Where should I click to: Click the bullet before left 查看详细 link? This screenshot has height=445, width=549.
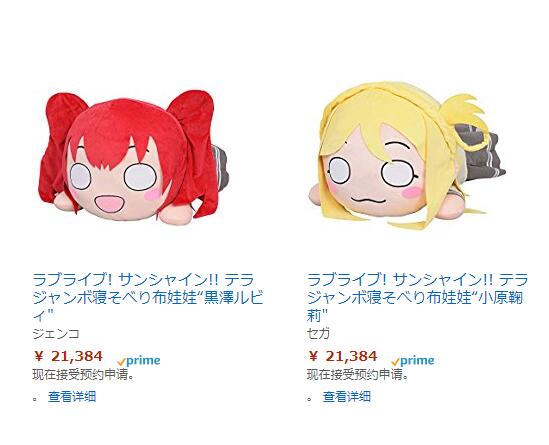pyautogui.click(x=35, y=399)
